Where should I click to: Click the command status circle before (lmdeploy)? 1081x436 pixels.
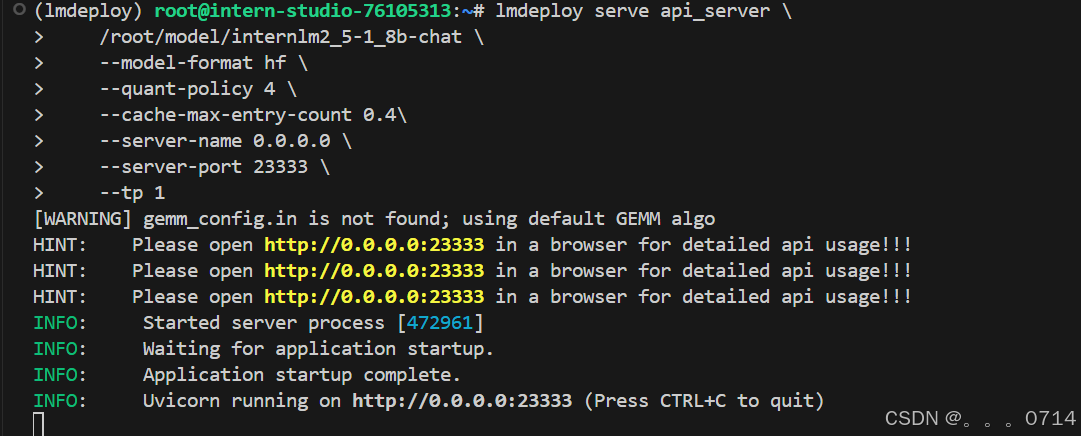click(20, 10)
